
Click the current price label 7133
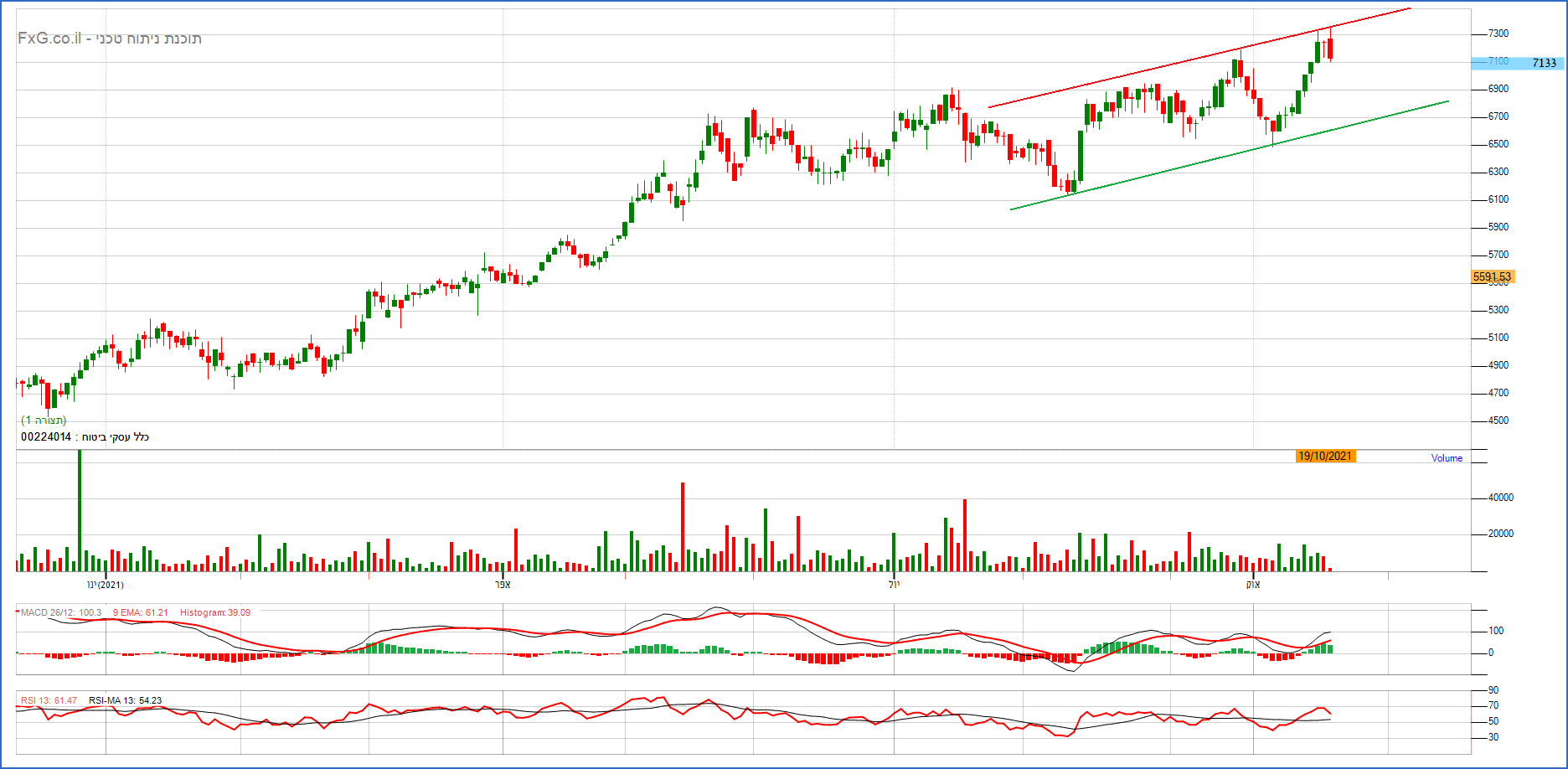point(1543,63)
